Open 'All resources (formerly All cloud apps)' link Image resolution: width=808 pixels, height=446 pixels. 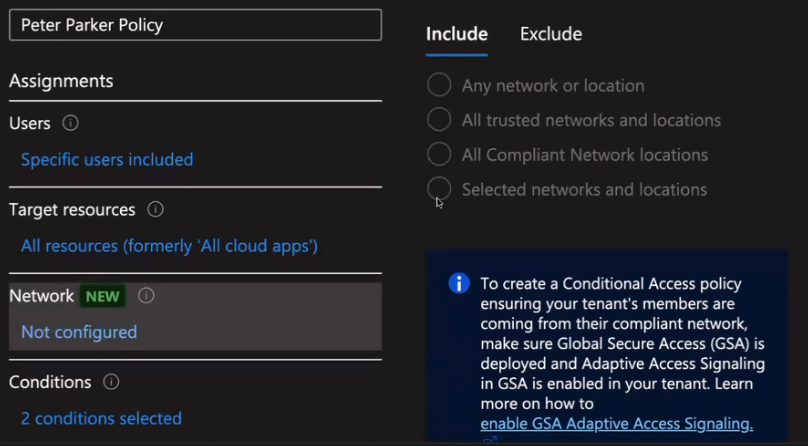click(x=169, y=245)
